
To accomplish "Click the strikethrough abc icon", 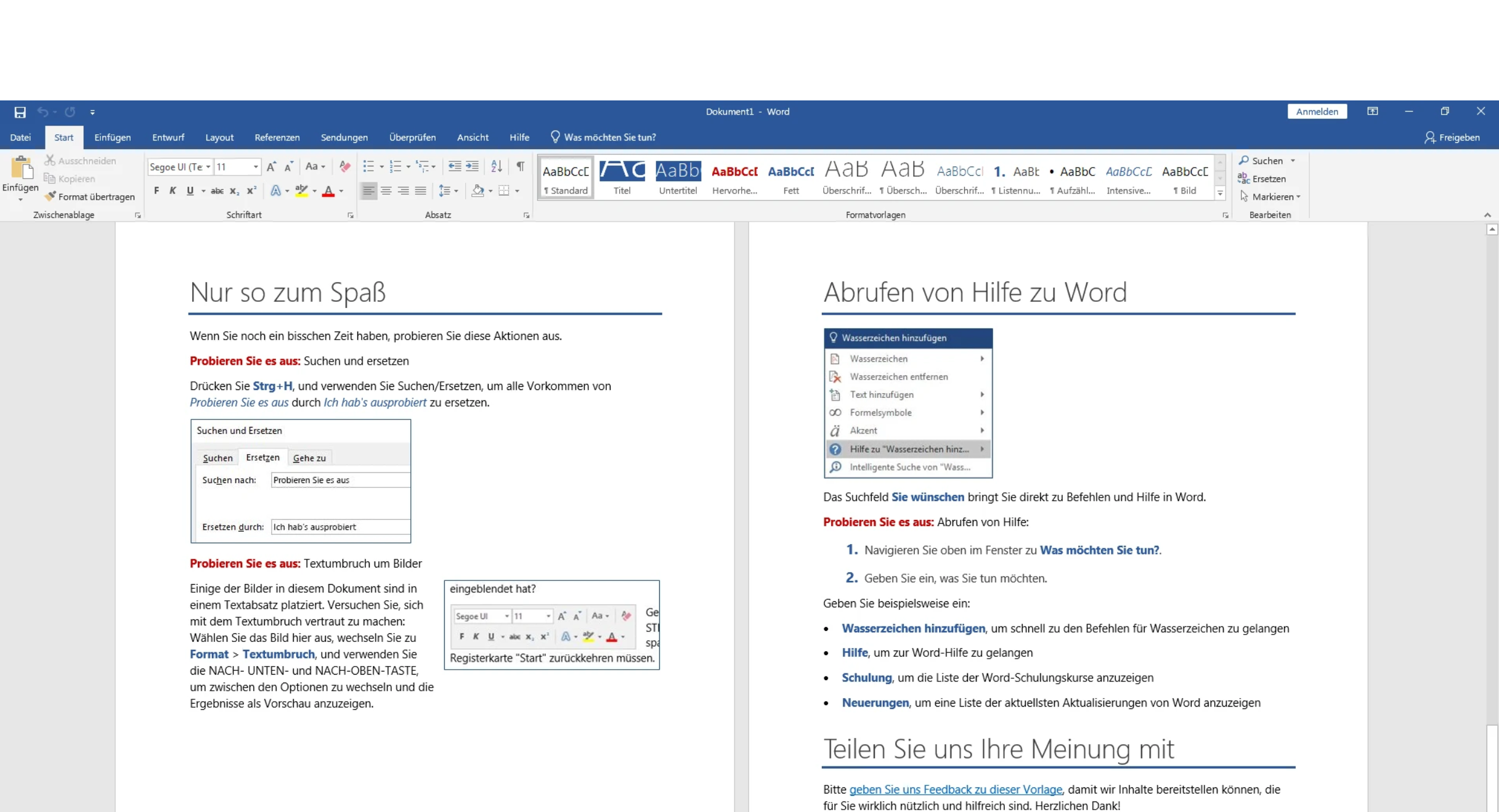I will pos(217,191).
